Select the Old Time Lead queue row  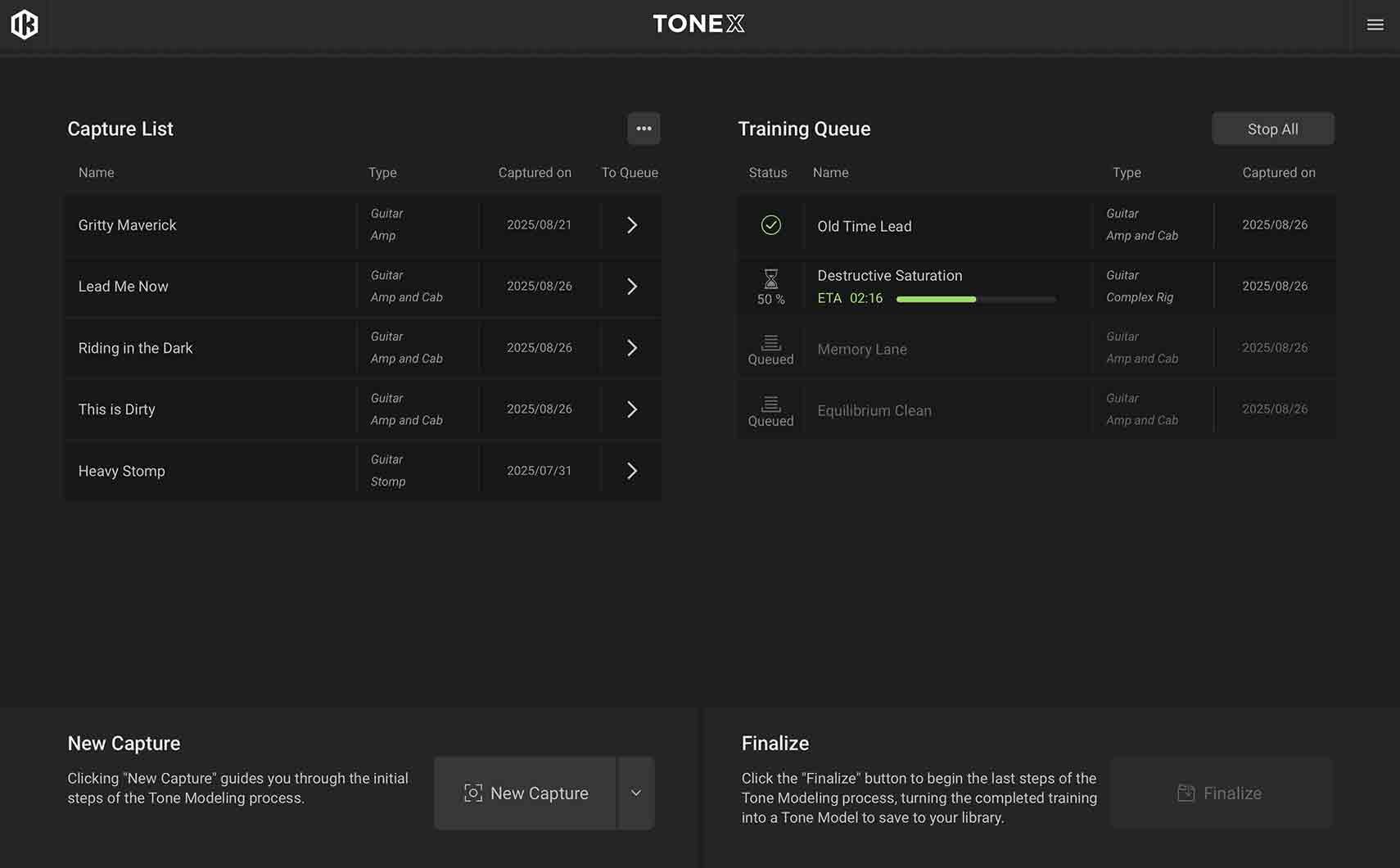(x=1036, y=224)
